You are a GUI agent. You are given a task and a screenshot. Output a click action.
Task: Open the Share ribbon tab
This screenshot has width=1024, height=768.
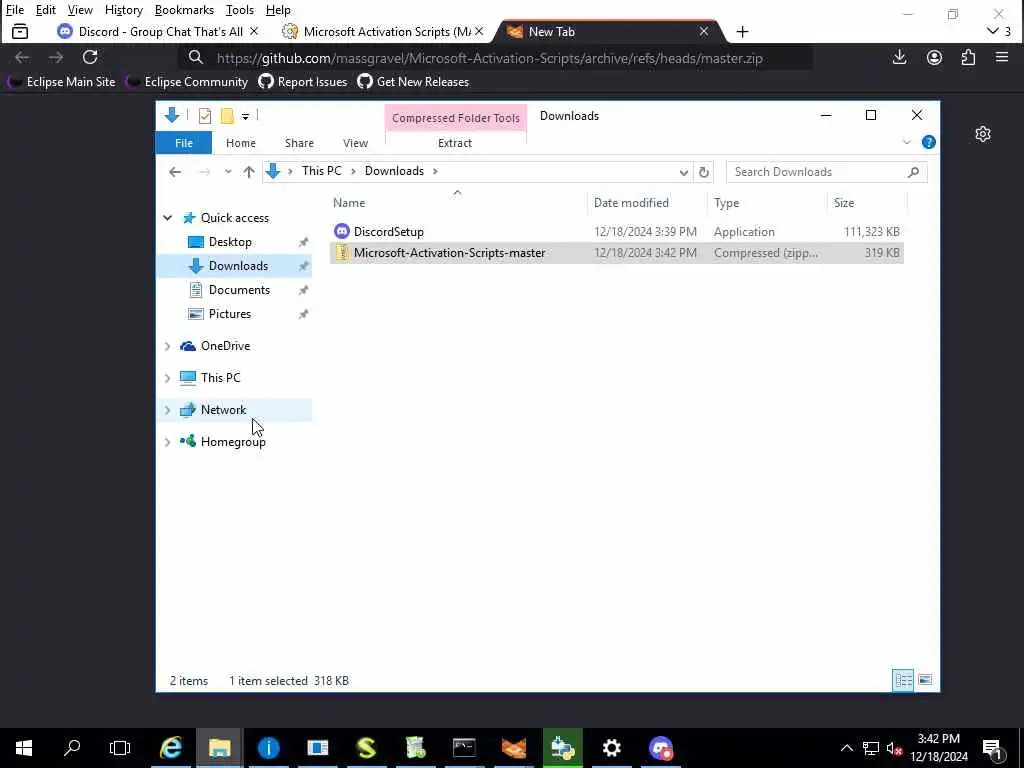pyautogui.click(x=299, y=143)
